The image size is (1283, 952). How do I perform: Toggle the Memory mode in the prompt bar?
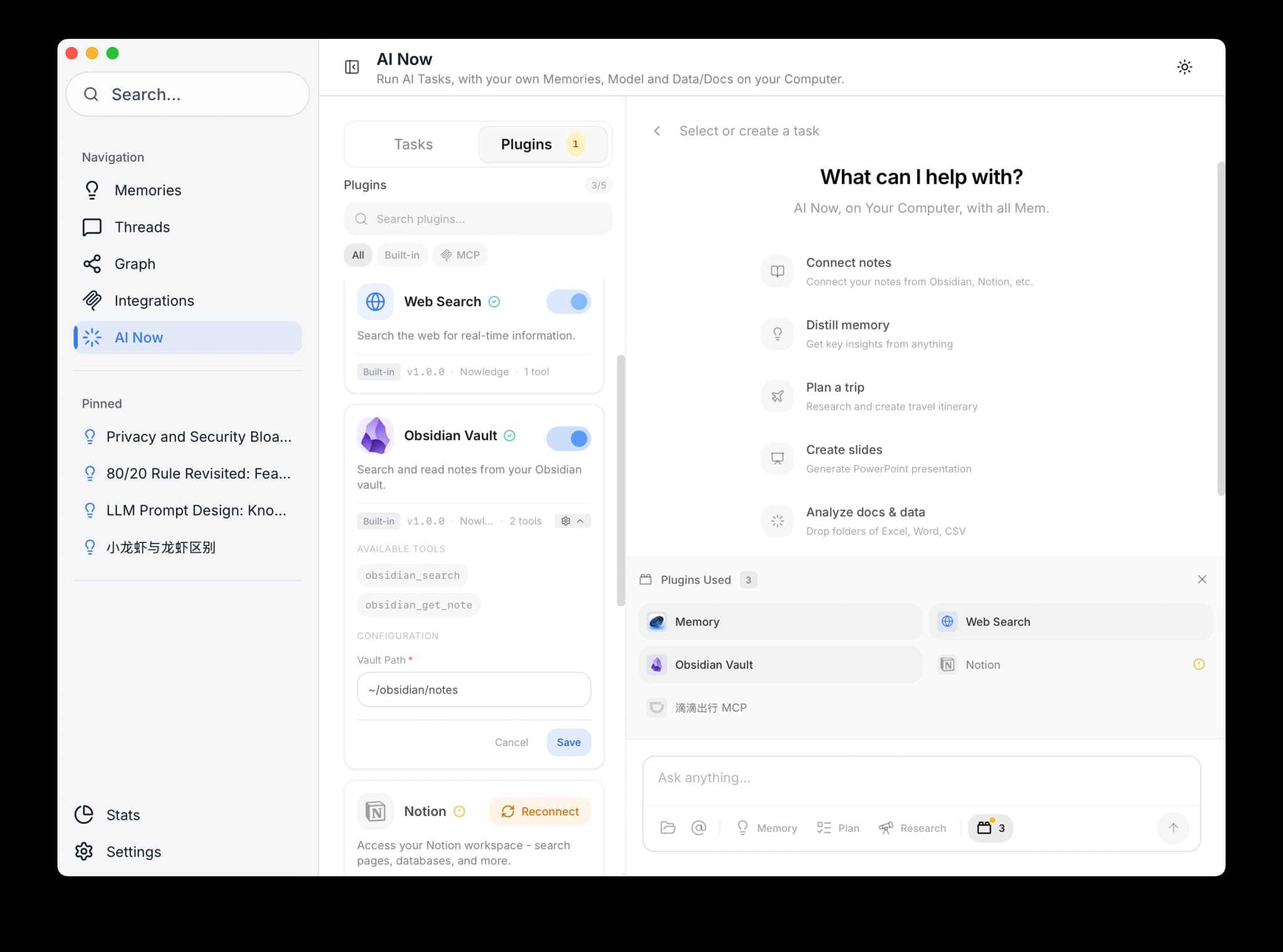(x=767, y=827)
